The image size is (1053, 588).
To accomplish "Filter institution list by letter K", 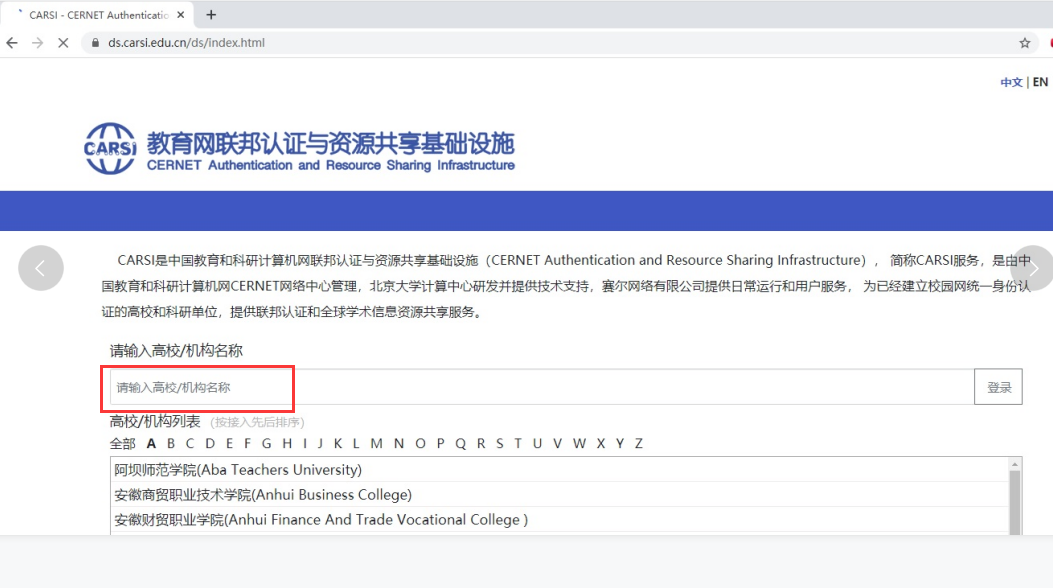I will (338, 444).
